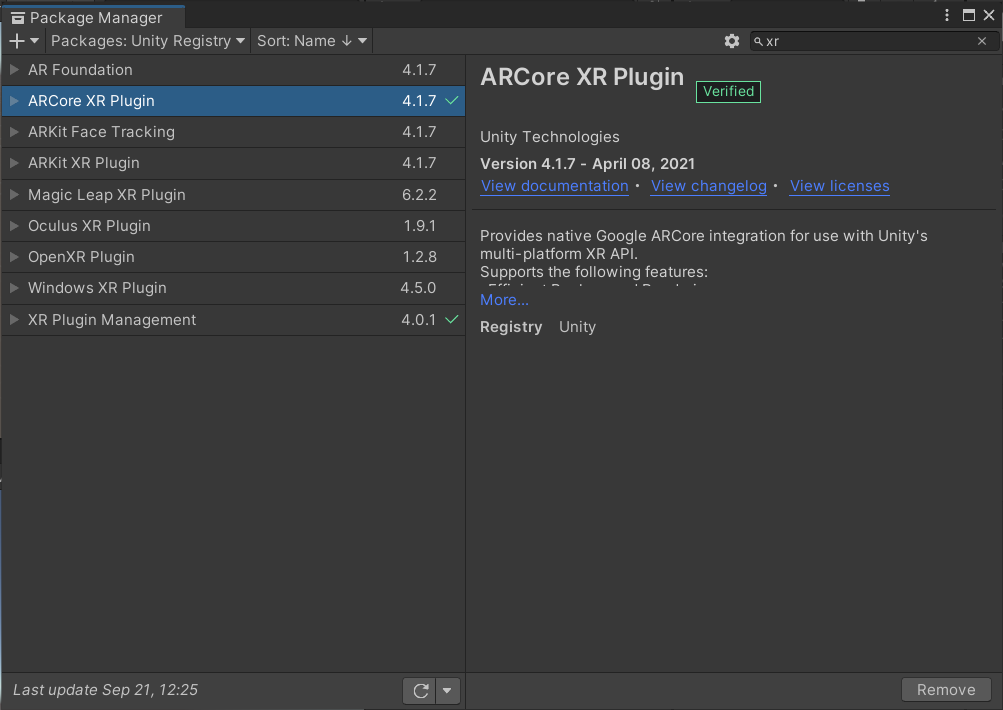Open the Sort: Name dropdown

[x=312, y=41]
